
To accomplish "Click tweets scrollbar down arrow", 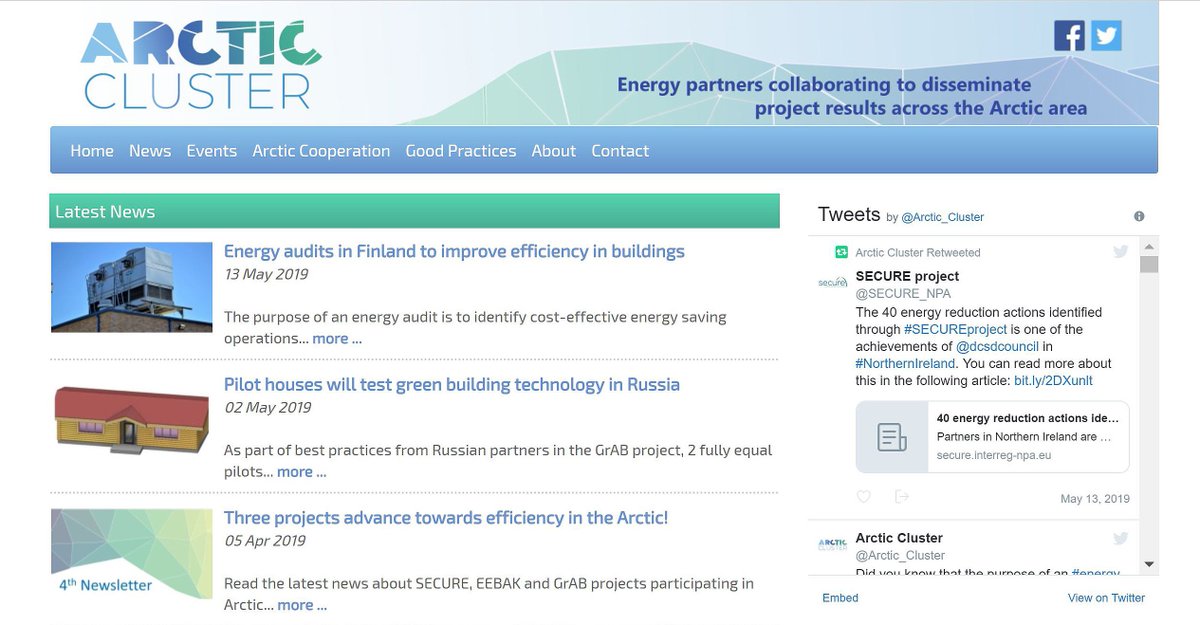I will click(1149, 565).
